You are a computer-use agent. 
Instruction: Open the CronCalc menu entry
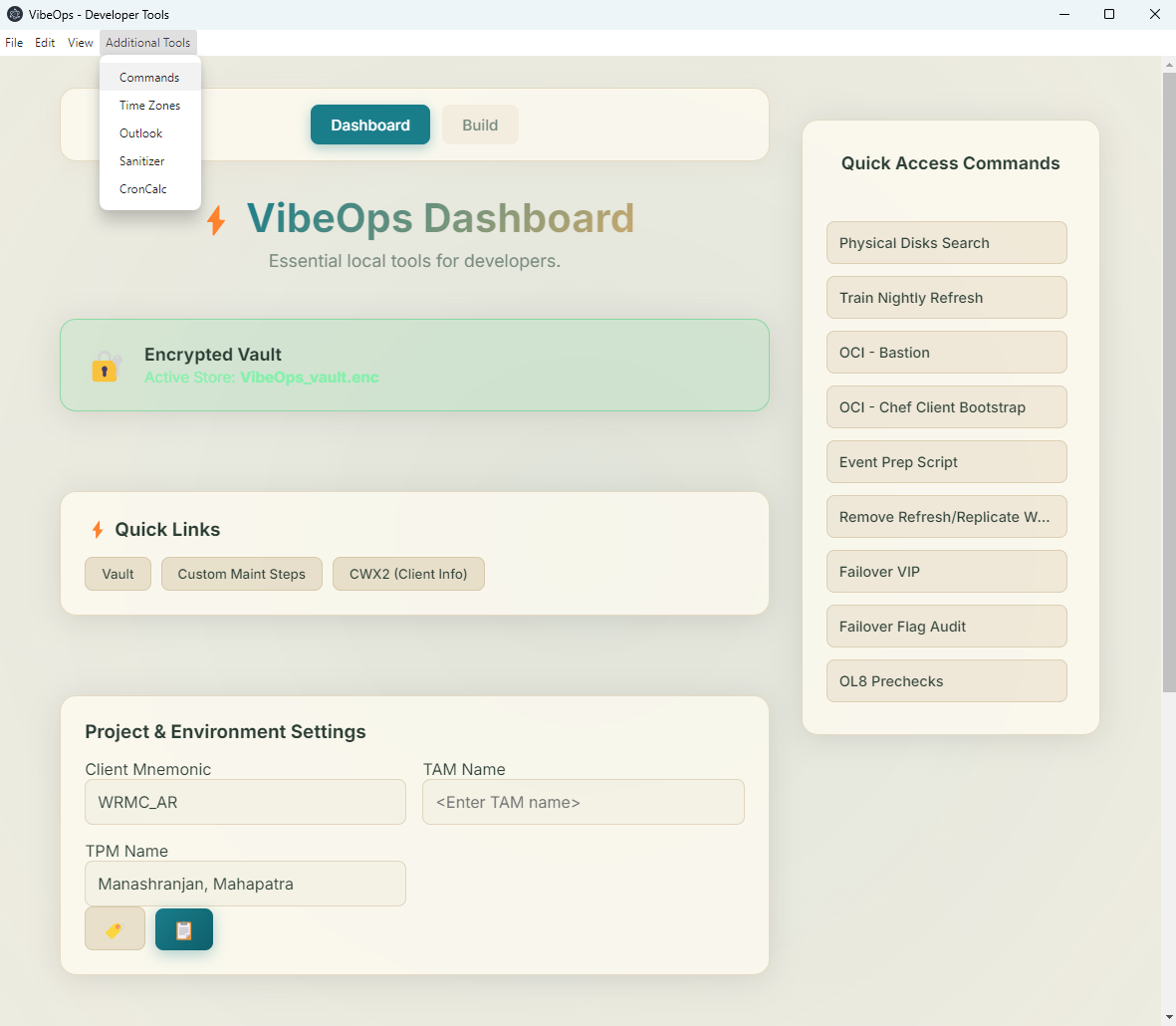pos(143,189)
